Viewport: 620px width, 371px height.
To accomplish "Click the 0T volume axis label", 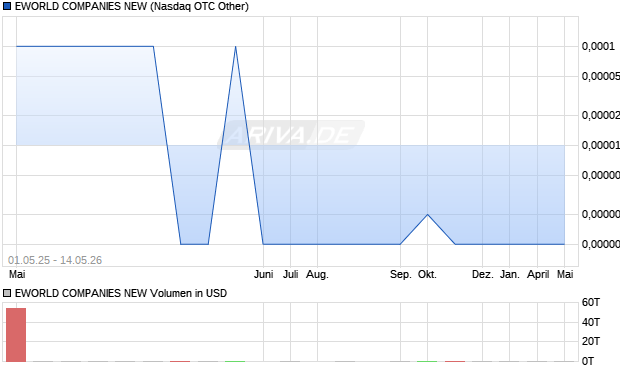I will pyautogui.click(x=588, y=361).
